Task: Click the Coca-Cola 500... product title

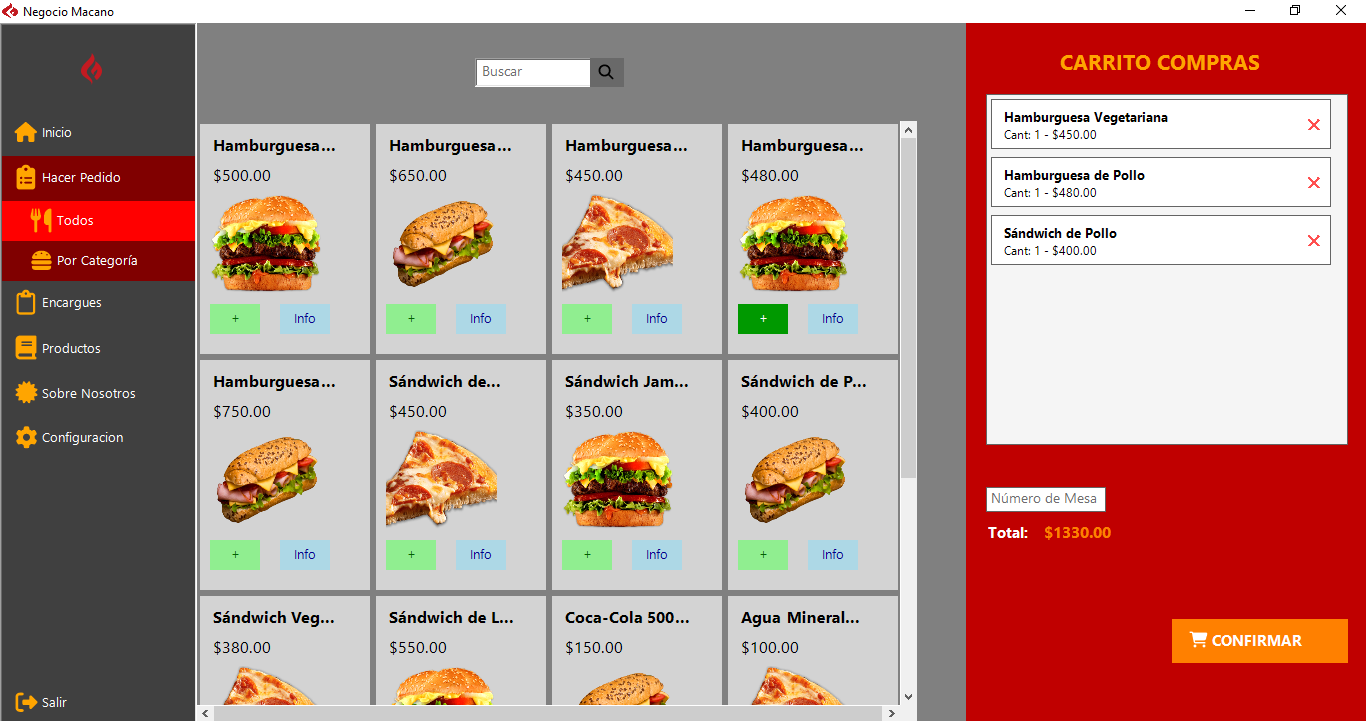Action: (x=627, y=618)
